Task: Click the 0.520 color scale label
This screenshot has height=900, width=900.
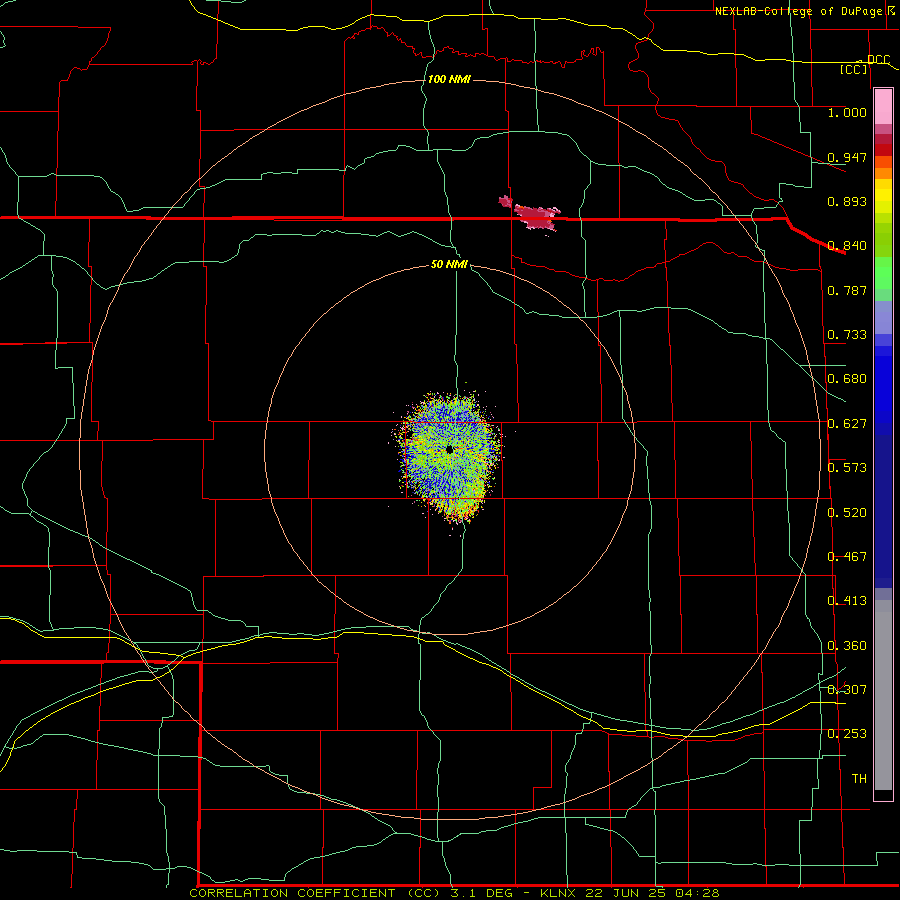Action: click(847, 513)
